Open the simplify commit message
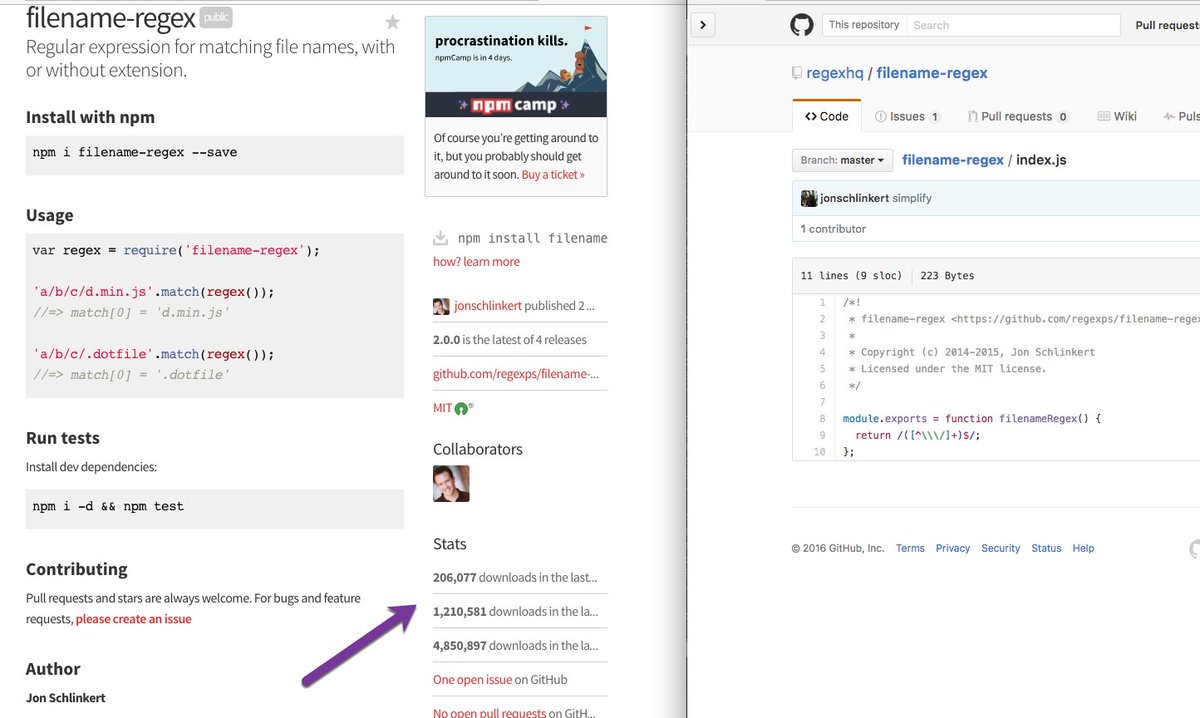Screen dimensions: 1200x718 point(912,198)
